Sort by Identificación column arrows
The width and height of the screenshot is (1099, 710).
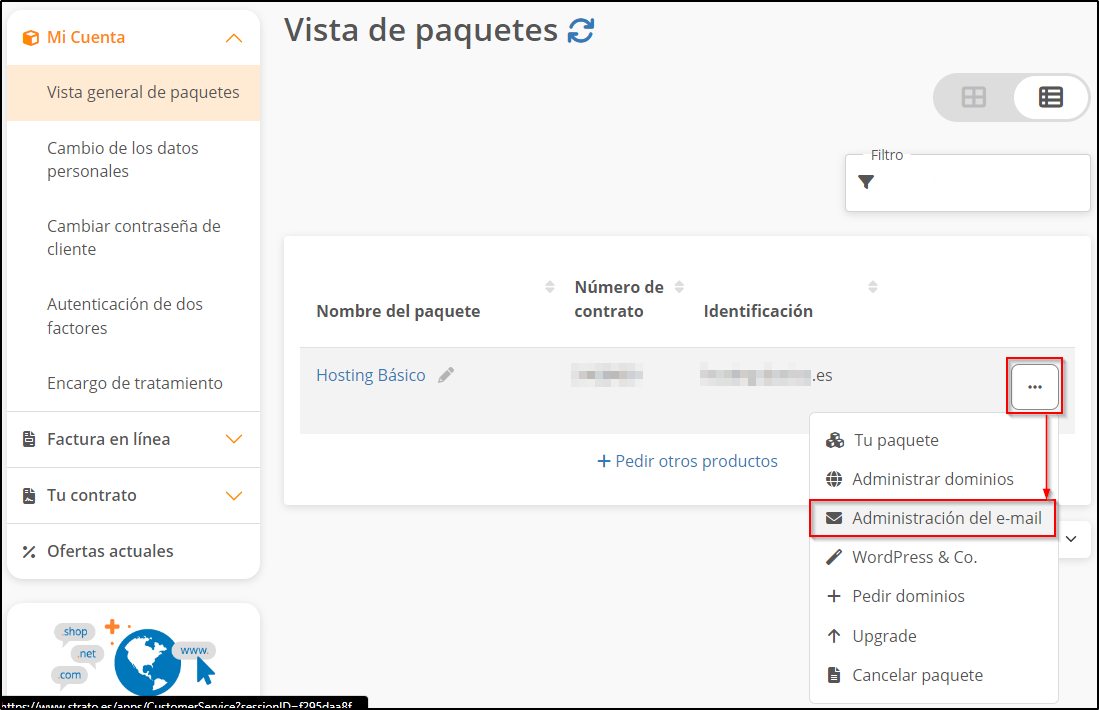click(x=872, y=288)
